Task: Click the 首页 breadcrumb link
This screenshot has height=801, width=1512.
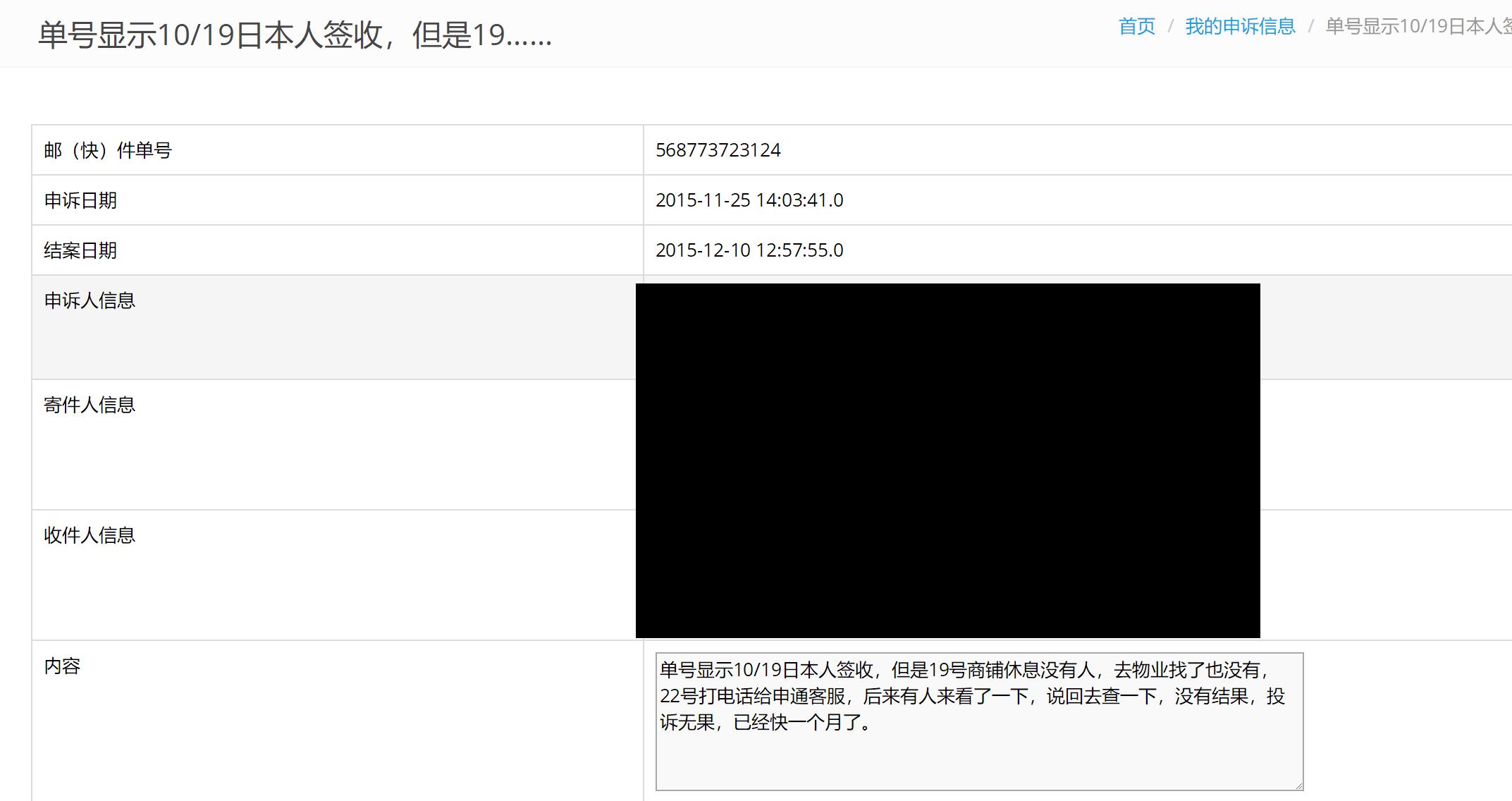Action: coord(1136,27)
